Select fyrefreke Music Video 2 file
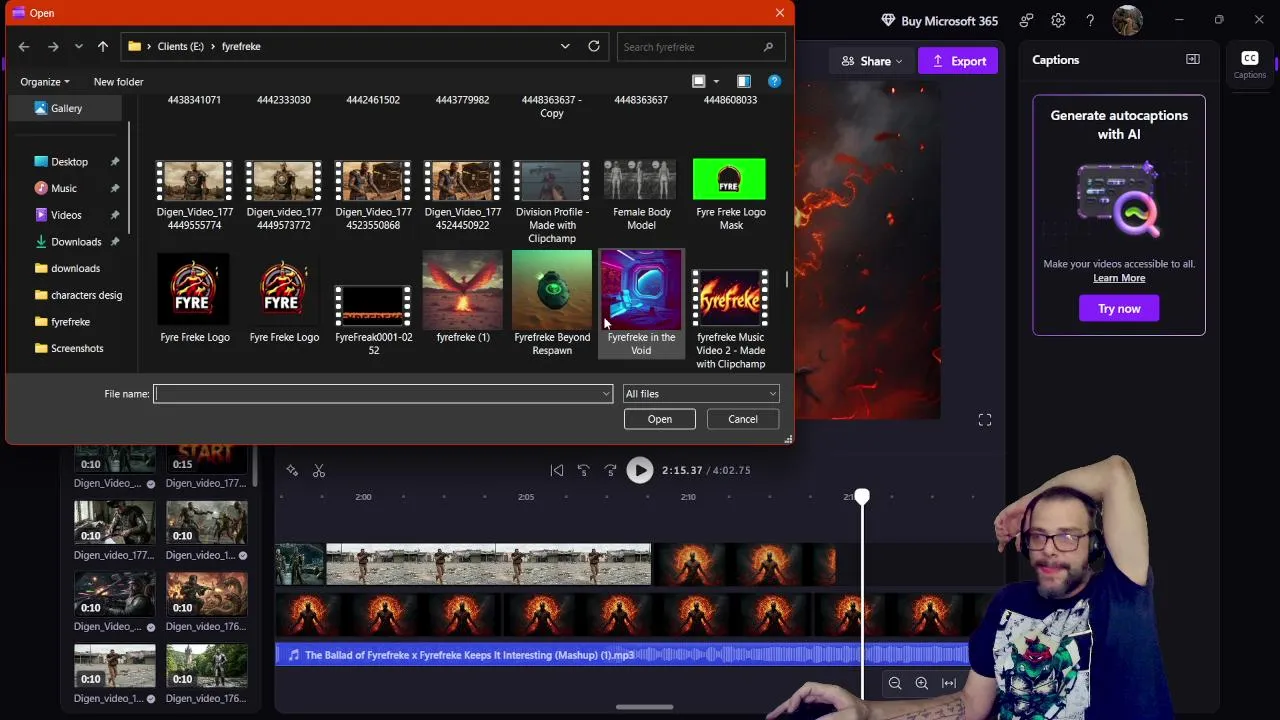Image resolution: width=1280 pixels, height=720 pixels. (x=730, y=320)
